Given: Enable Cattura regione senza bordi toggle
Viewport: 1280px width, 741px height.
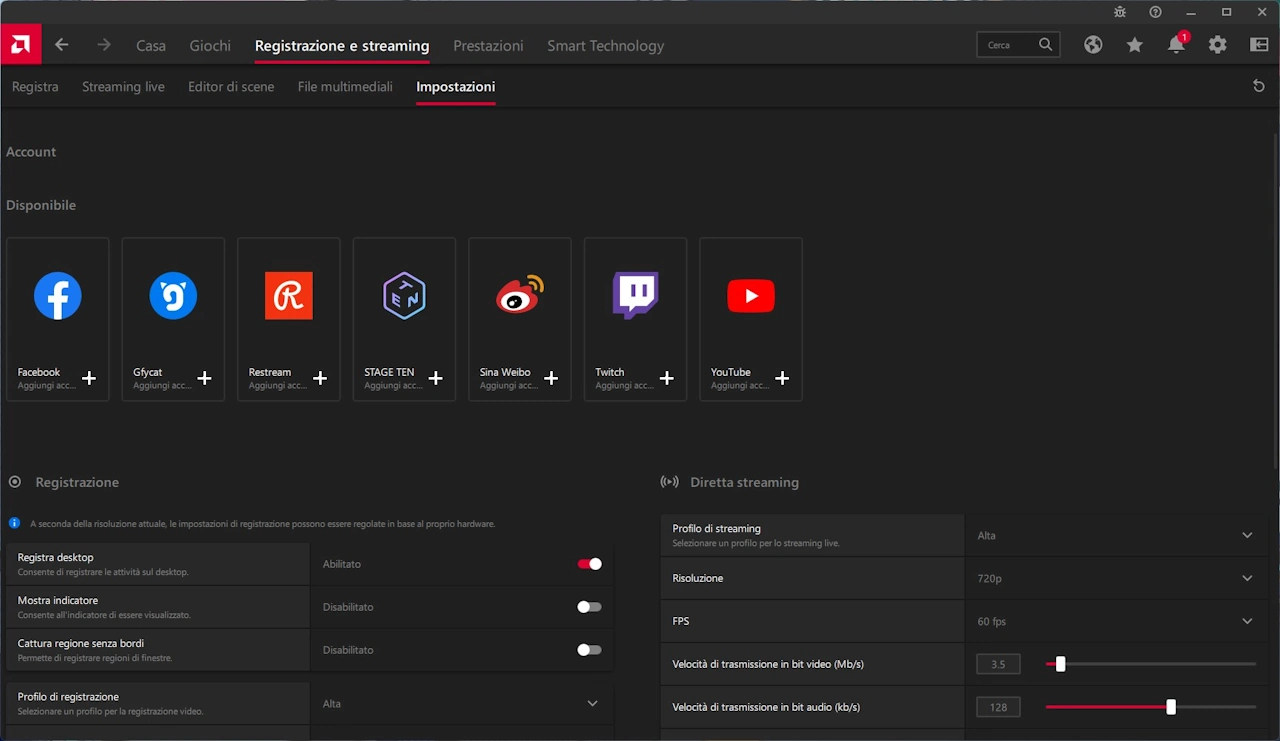Looking at the screenshot, I should coord(589,650).
